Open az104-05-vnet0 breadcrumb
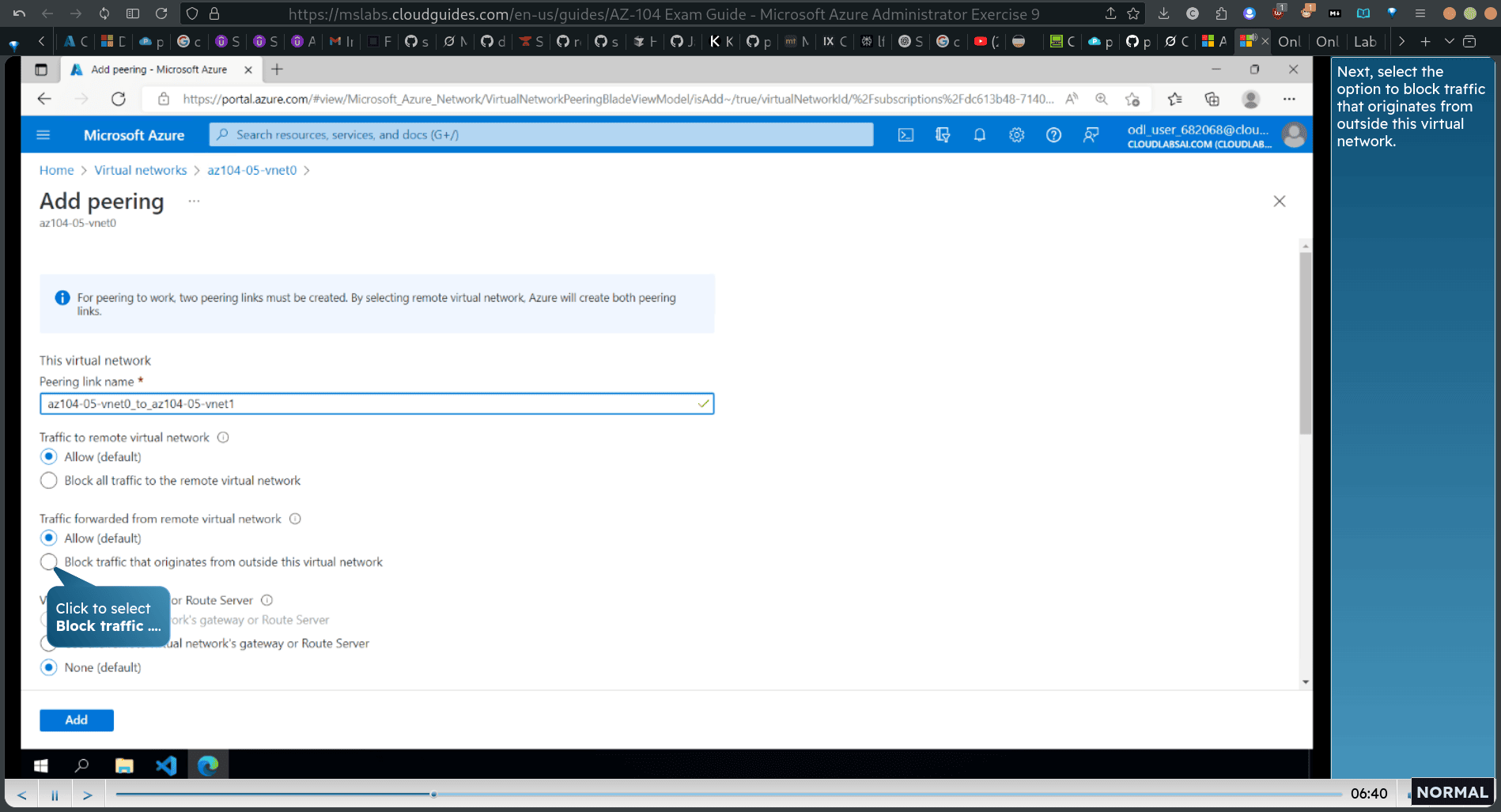 click(x=252, y=170)
